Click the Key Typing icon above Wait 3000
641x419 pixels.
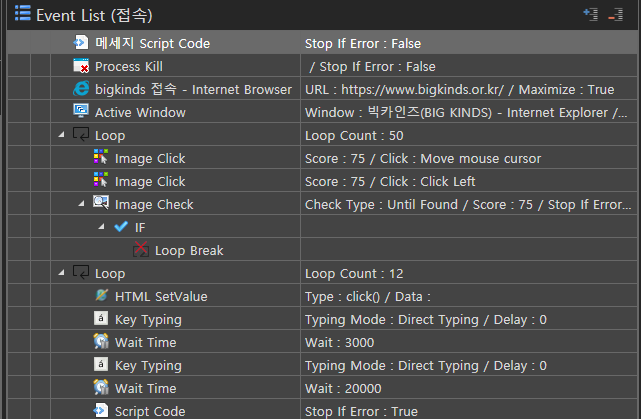(101, 318)
